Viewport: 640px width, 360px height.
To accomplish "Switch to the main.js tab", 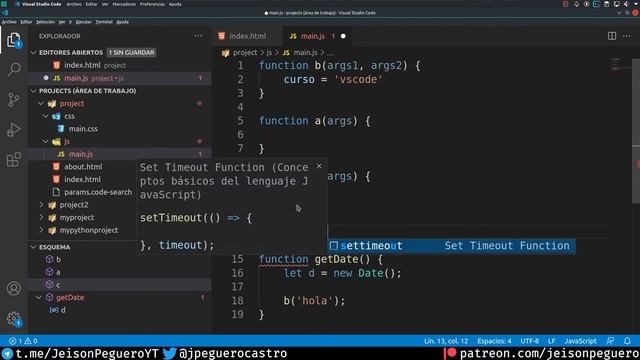I will coord(318,36).
